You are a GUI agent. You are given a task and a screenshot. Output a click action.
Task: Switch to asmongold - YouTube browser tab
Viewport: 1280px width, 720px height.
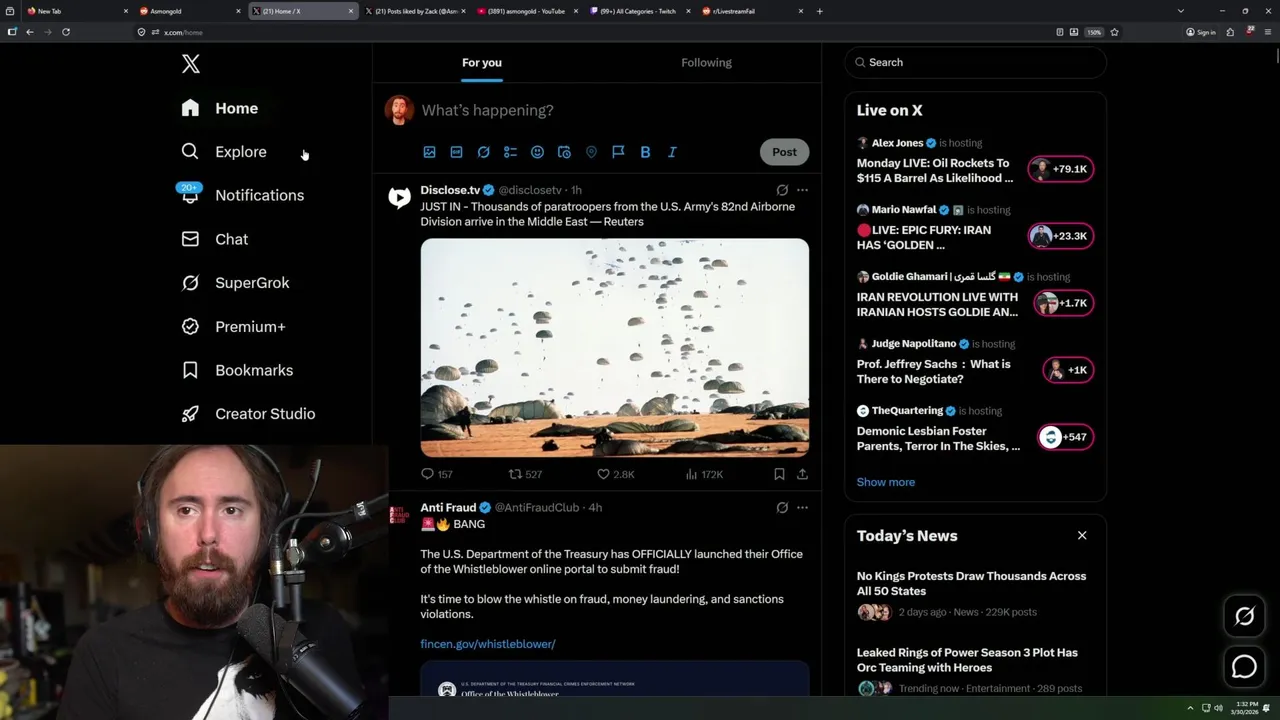coord(527,11)
